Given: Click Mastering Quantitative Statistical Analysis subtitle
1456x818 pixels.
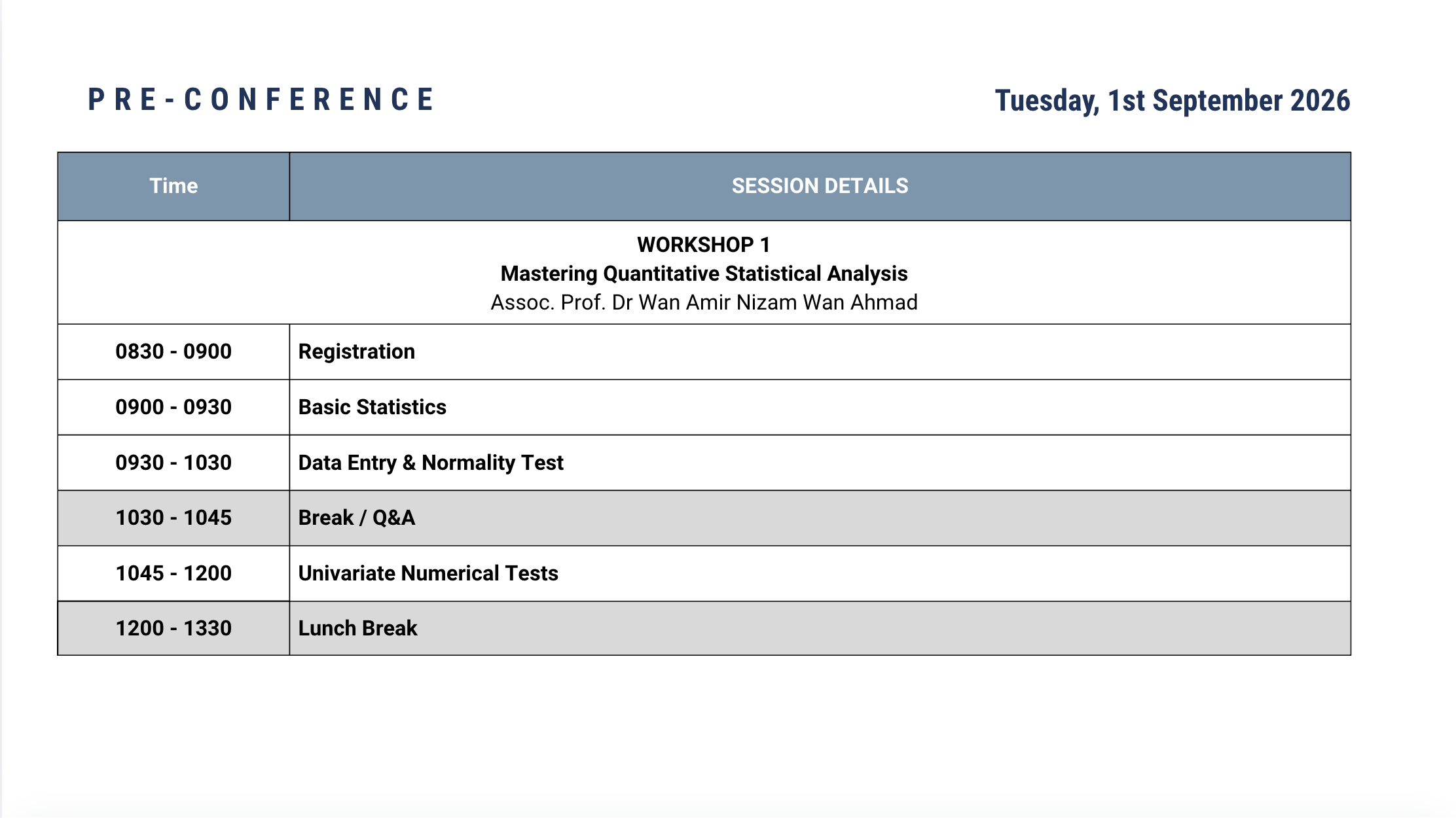Looking at the screenshot, I should point(704,274).
